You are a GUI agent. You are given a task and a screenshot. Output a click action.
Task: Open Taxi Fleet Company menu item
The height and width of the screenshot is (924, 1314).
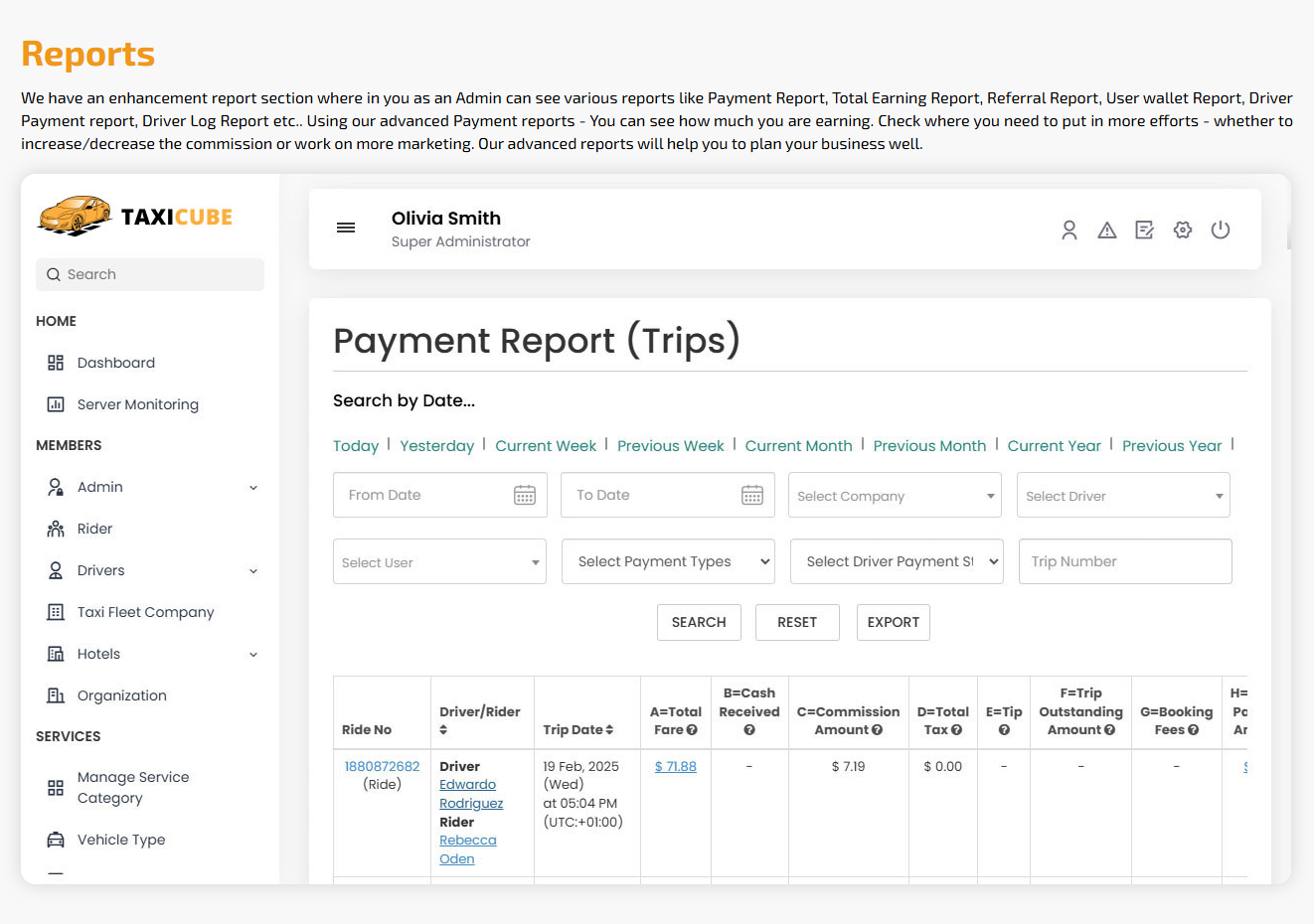tap(145, 612)
